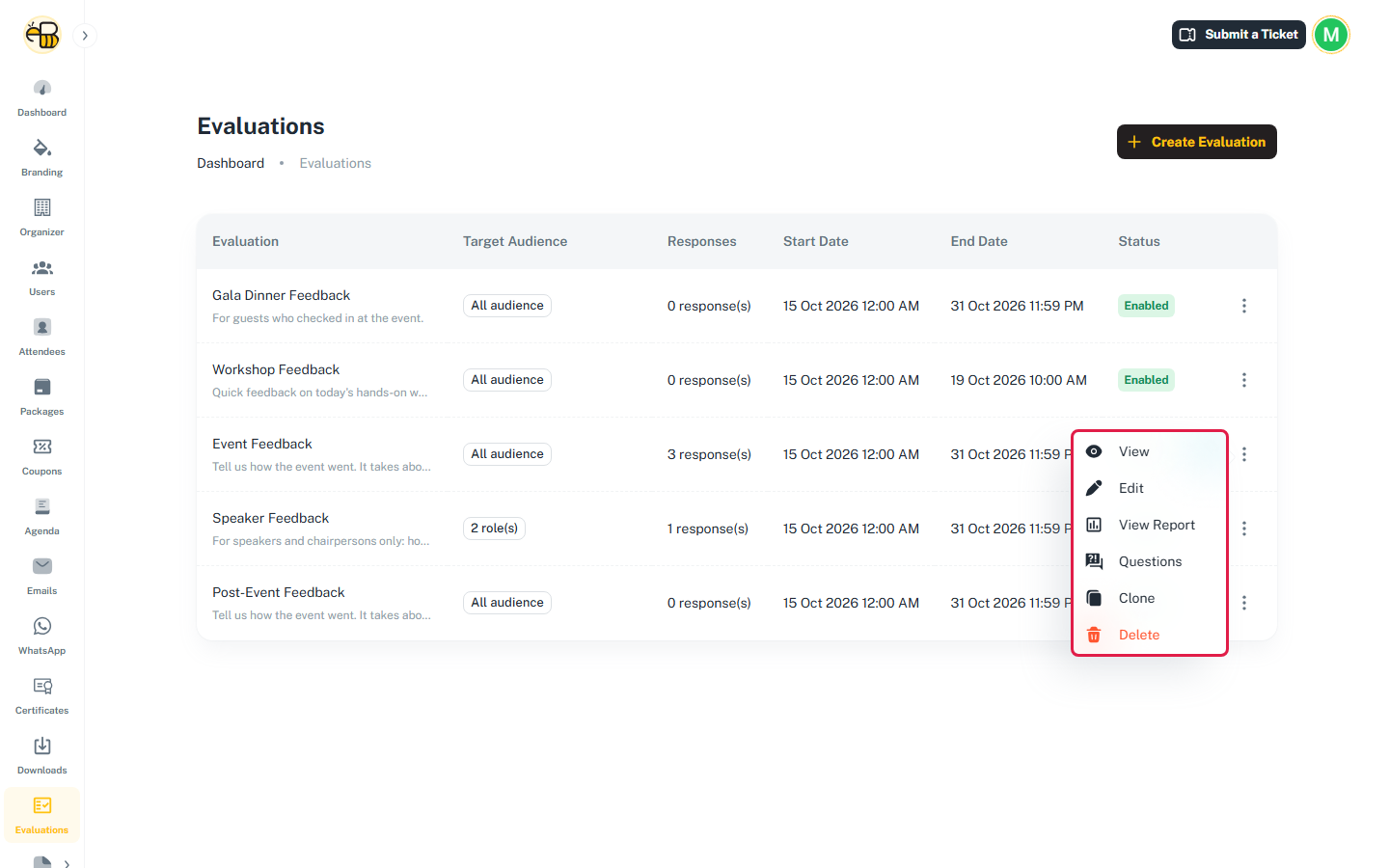This screenshot has height=868, width=1389.
Task: Click the 3 response(s) cell
Action: point(709,454)
